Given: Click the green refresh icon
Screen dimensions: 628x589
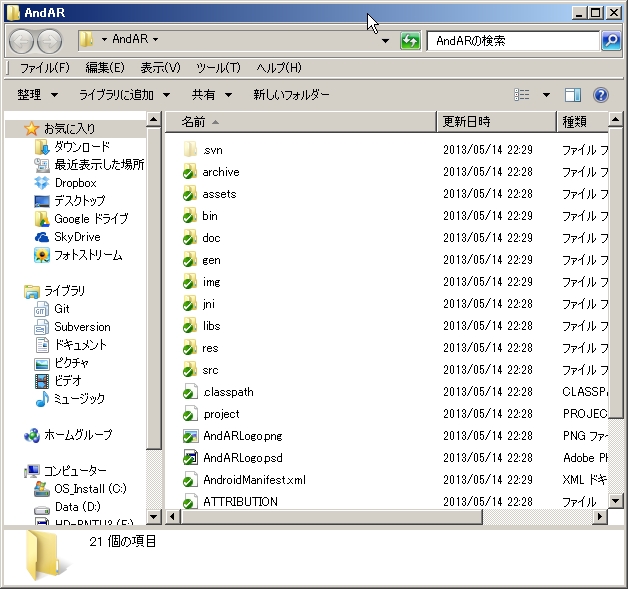Looking at the screenshot, I should (411, 41).
